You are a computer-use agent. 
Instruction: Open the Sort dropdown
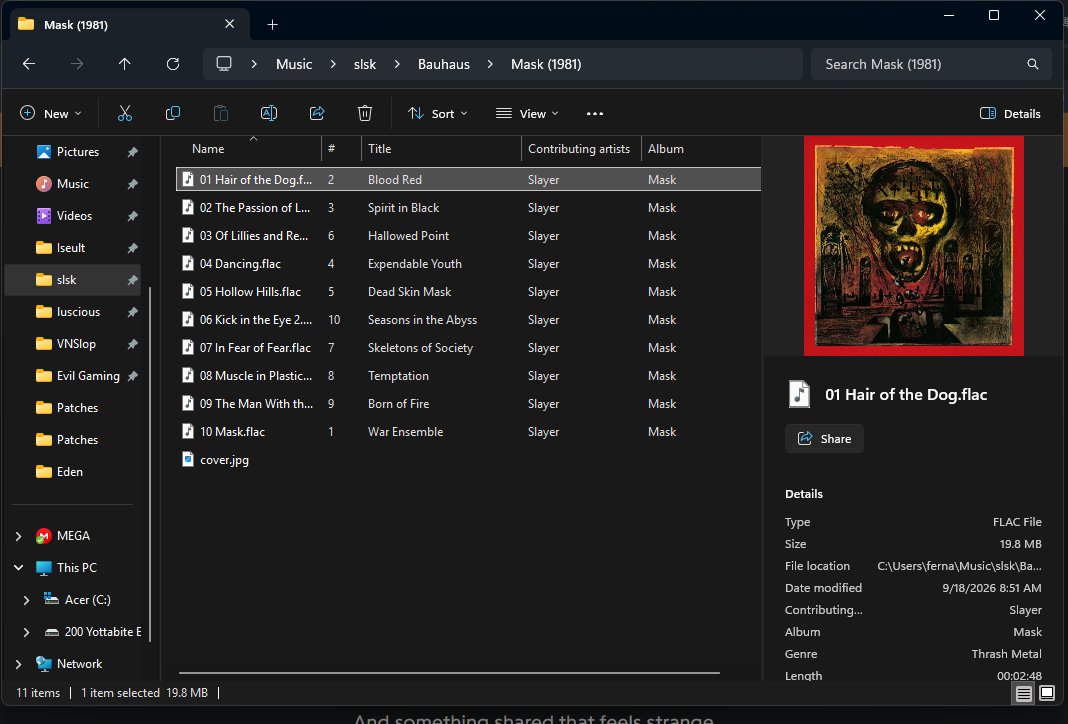point(437,114)
